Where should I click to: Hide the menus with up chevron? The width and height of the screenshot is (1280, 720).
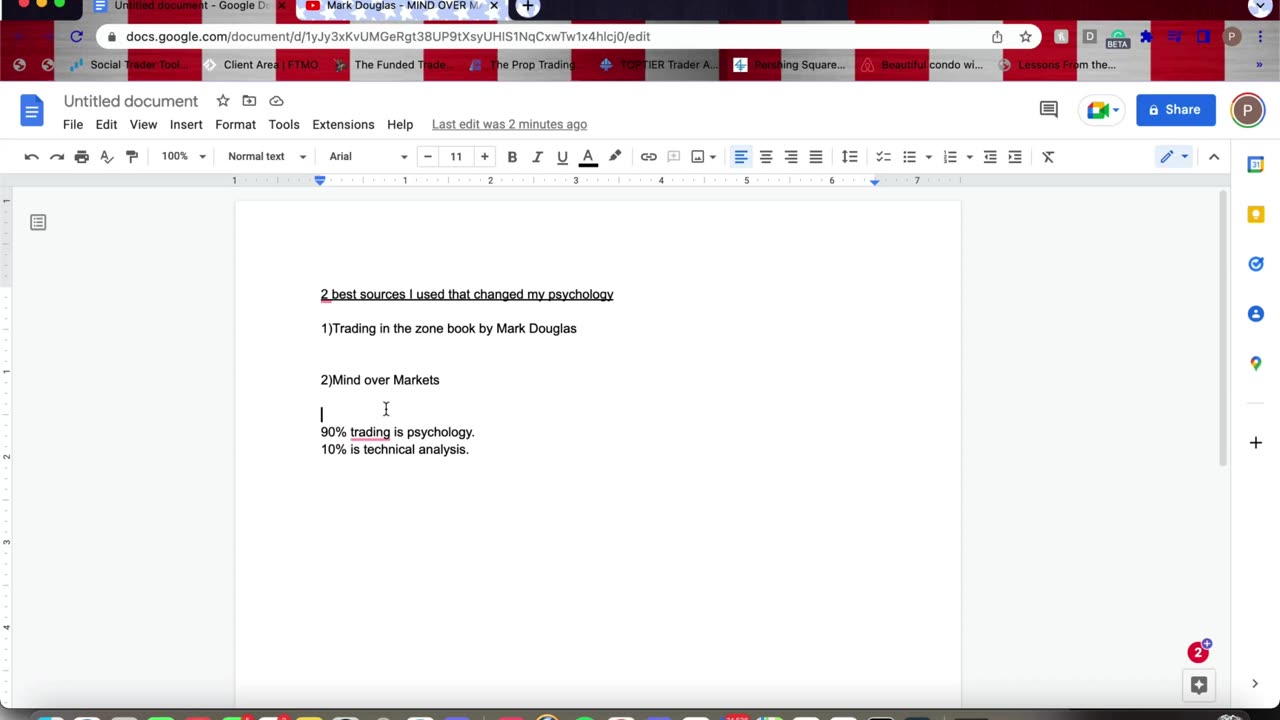pos(1214,157)
